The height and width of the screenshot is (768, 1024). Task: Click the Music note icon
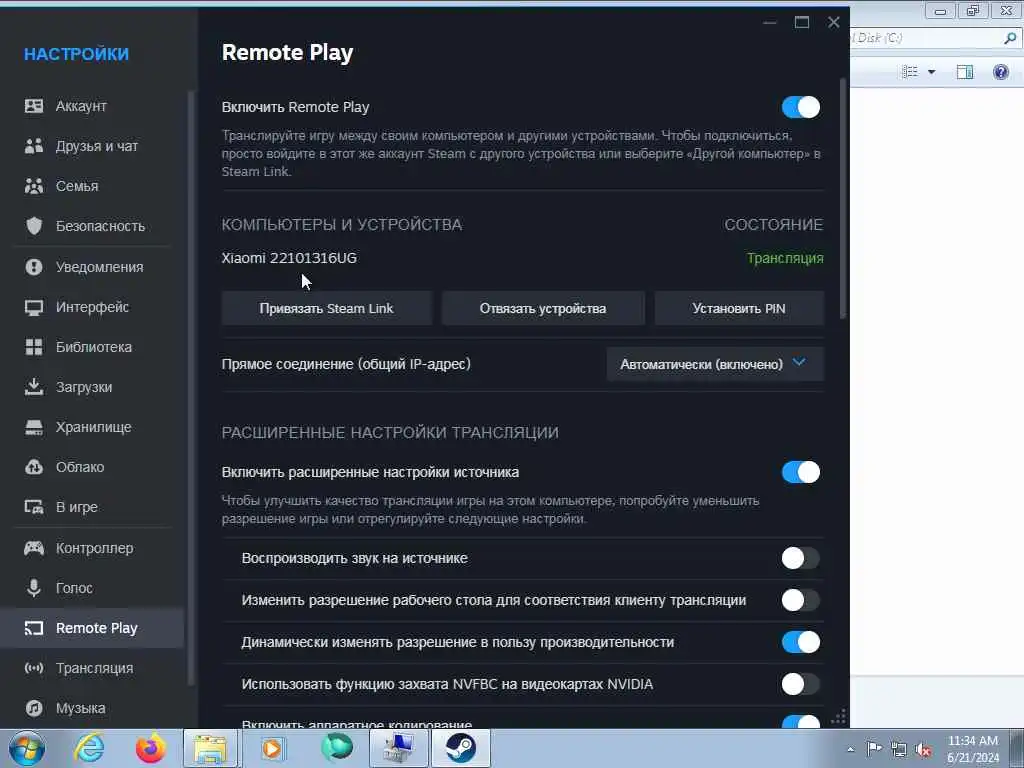34,708
